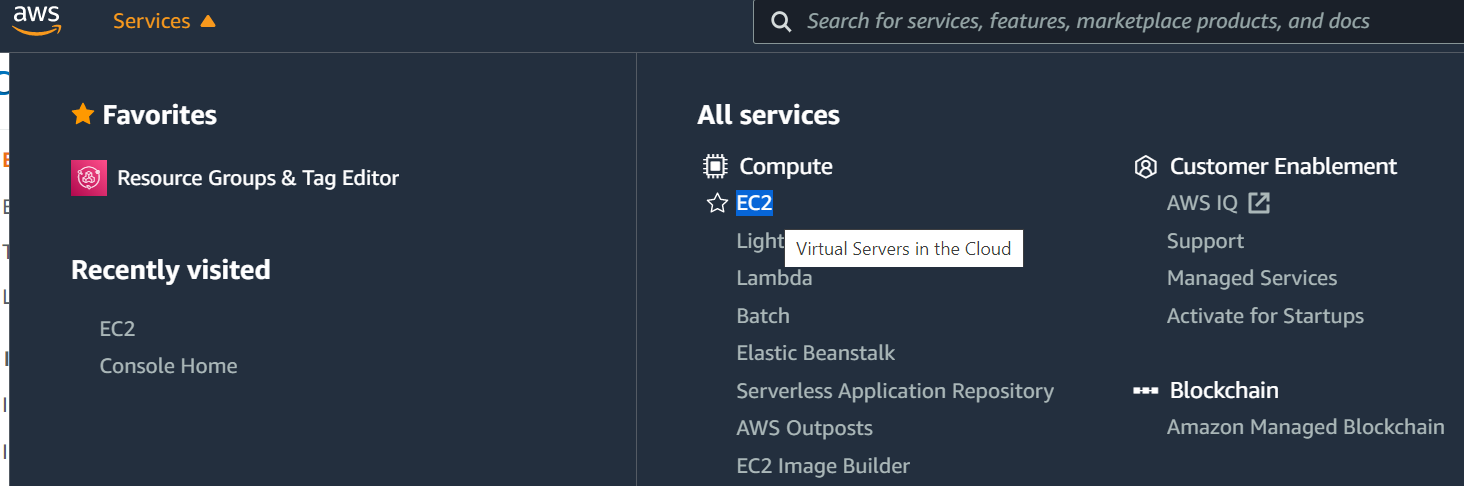
Task: Click the AWS IQ external link icon
Action: 1259,203
